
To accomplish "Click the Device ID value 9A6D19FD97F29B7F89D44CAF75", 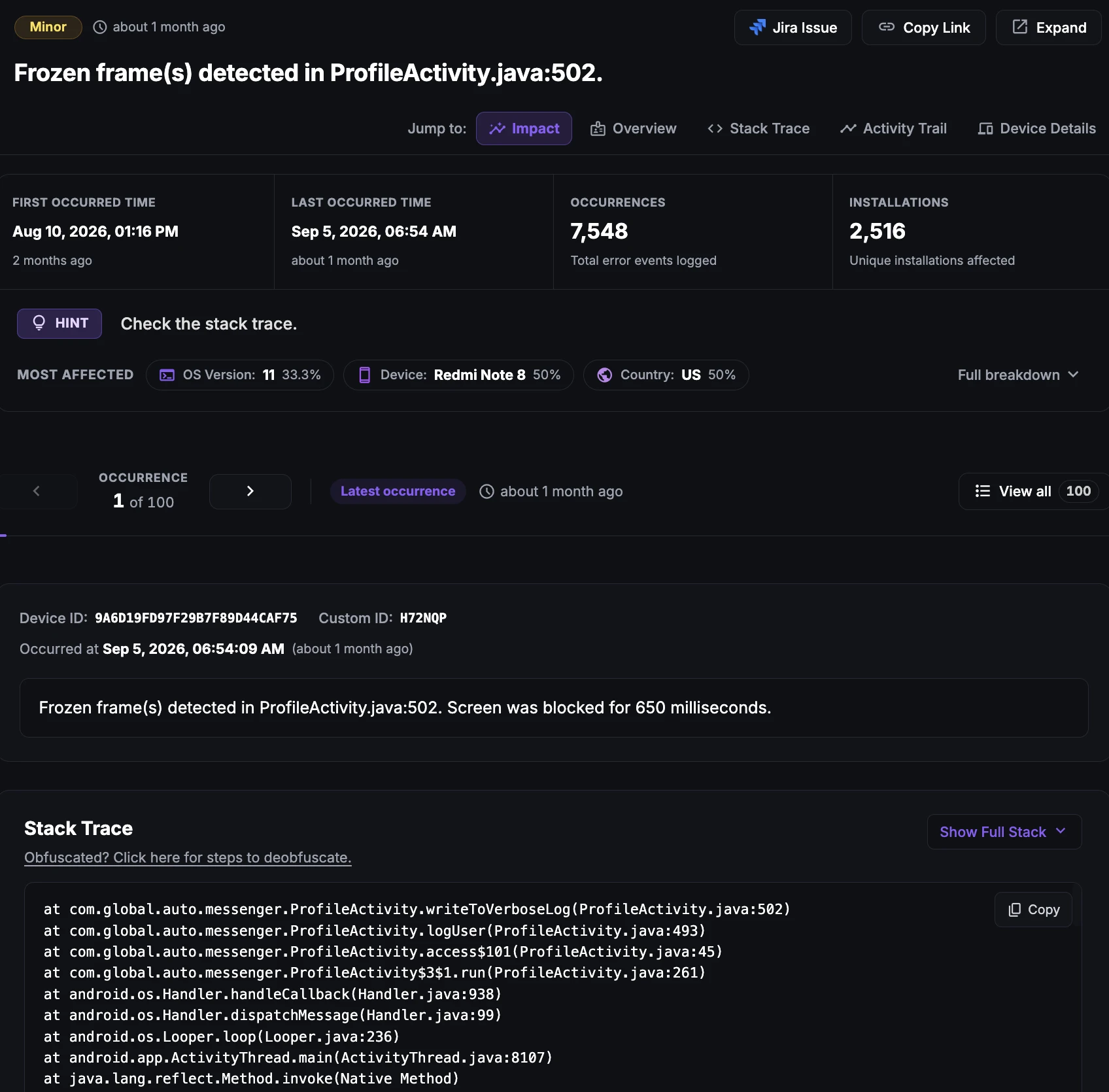I will [196, 618].
